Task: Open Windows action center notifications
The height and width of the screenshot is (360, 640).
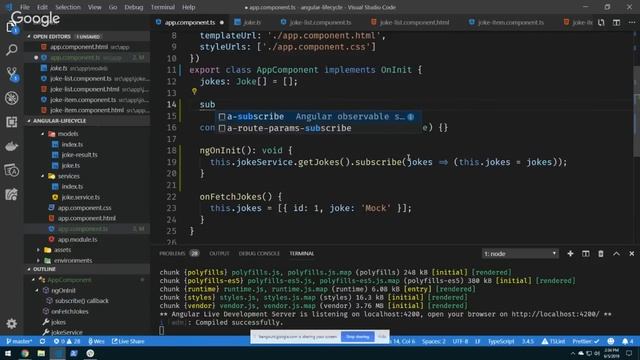Action: tap(629, 353)
